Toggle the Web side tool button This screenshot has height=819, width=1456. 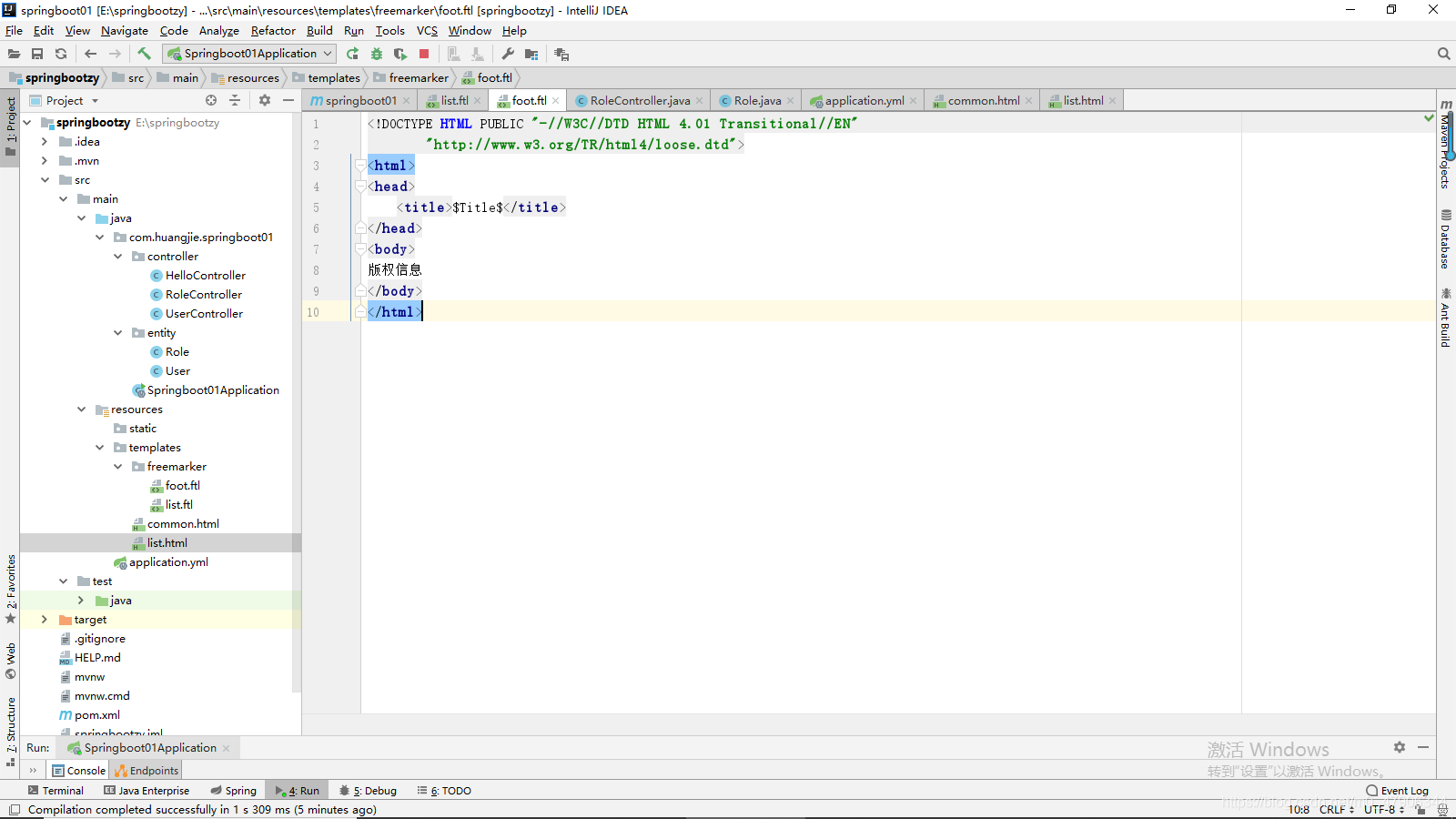[x=10, y=662]
